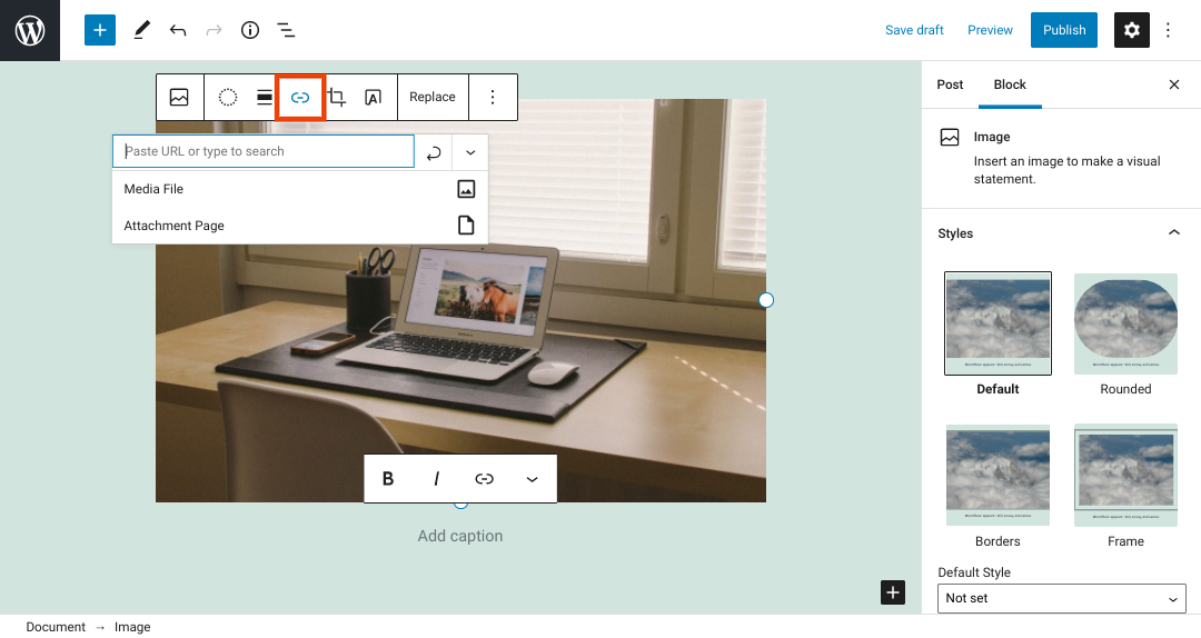Toggle the Settings gear sidebar
The width and height of the screenshot is (1201, 638).
[1132, 30]
